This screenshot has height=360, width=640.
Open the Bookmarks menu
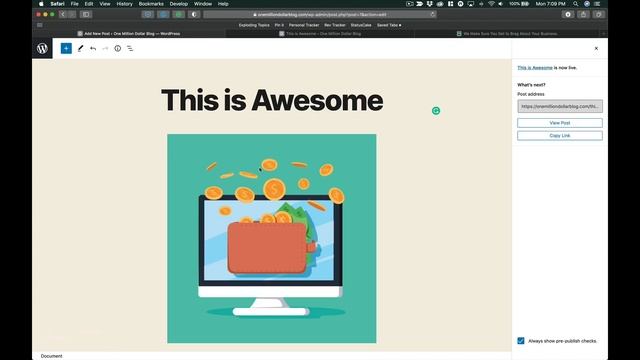coord(151,4)
